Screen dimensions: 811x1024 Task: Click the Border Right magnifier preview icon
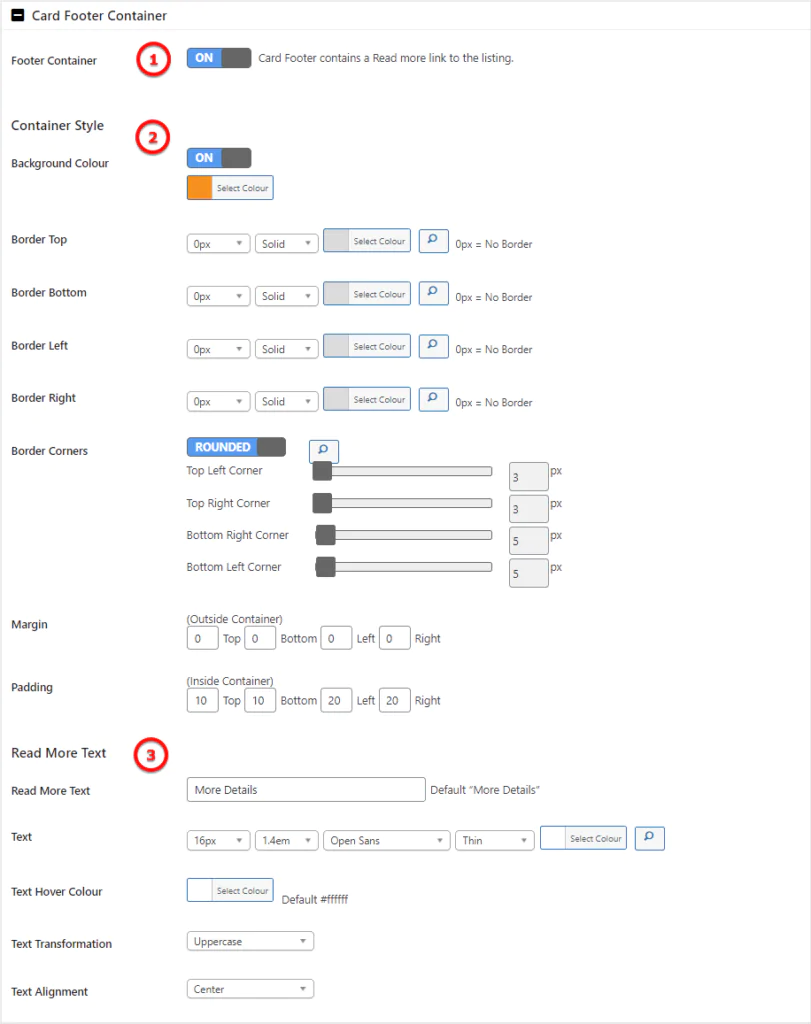[x=433, y=399]
